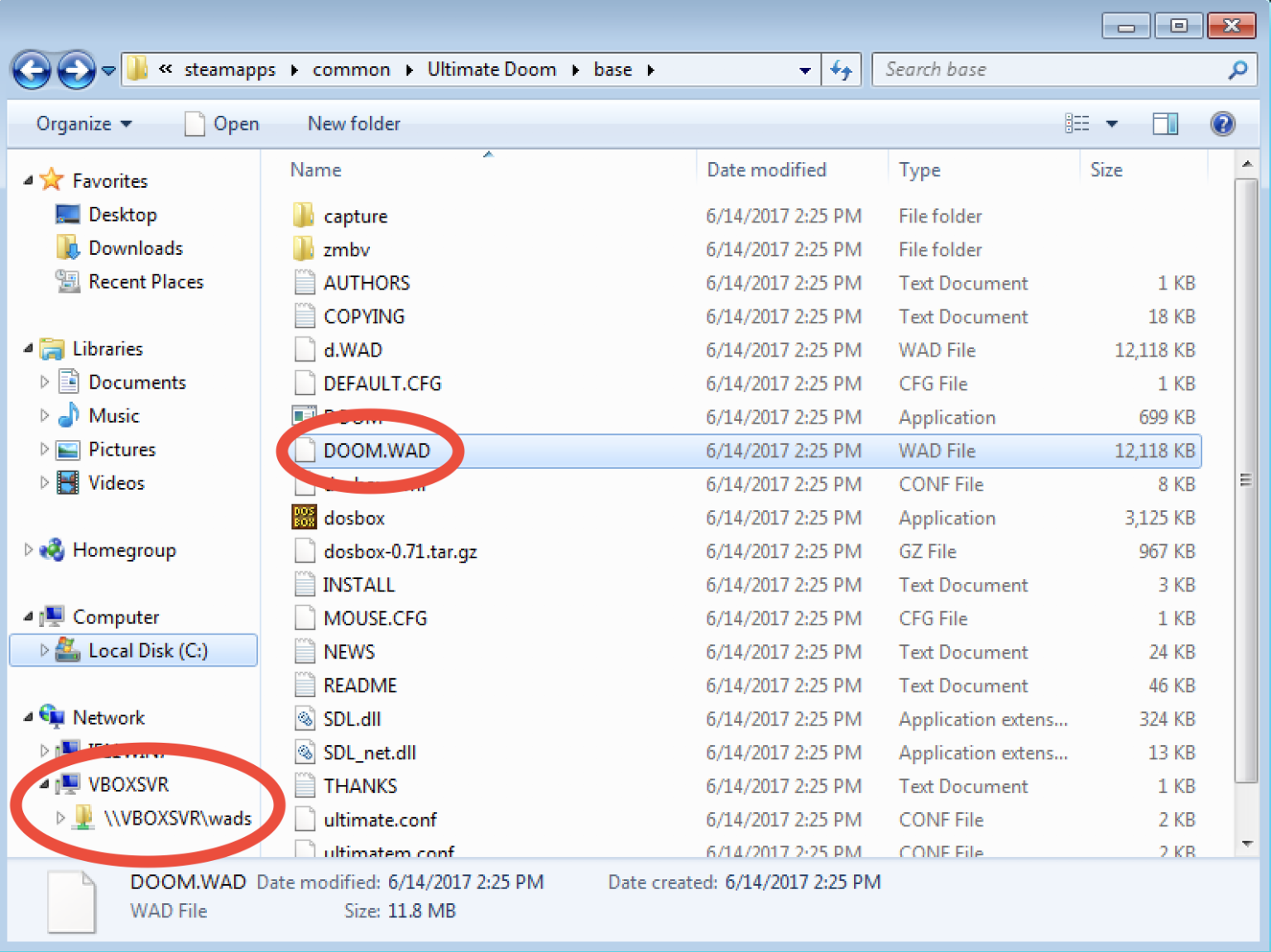This screenshot has height=952, width=1271.
Task: Collapse the Libraries section
Action: click(x=28, y=349)
